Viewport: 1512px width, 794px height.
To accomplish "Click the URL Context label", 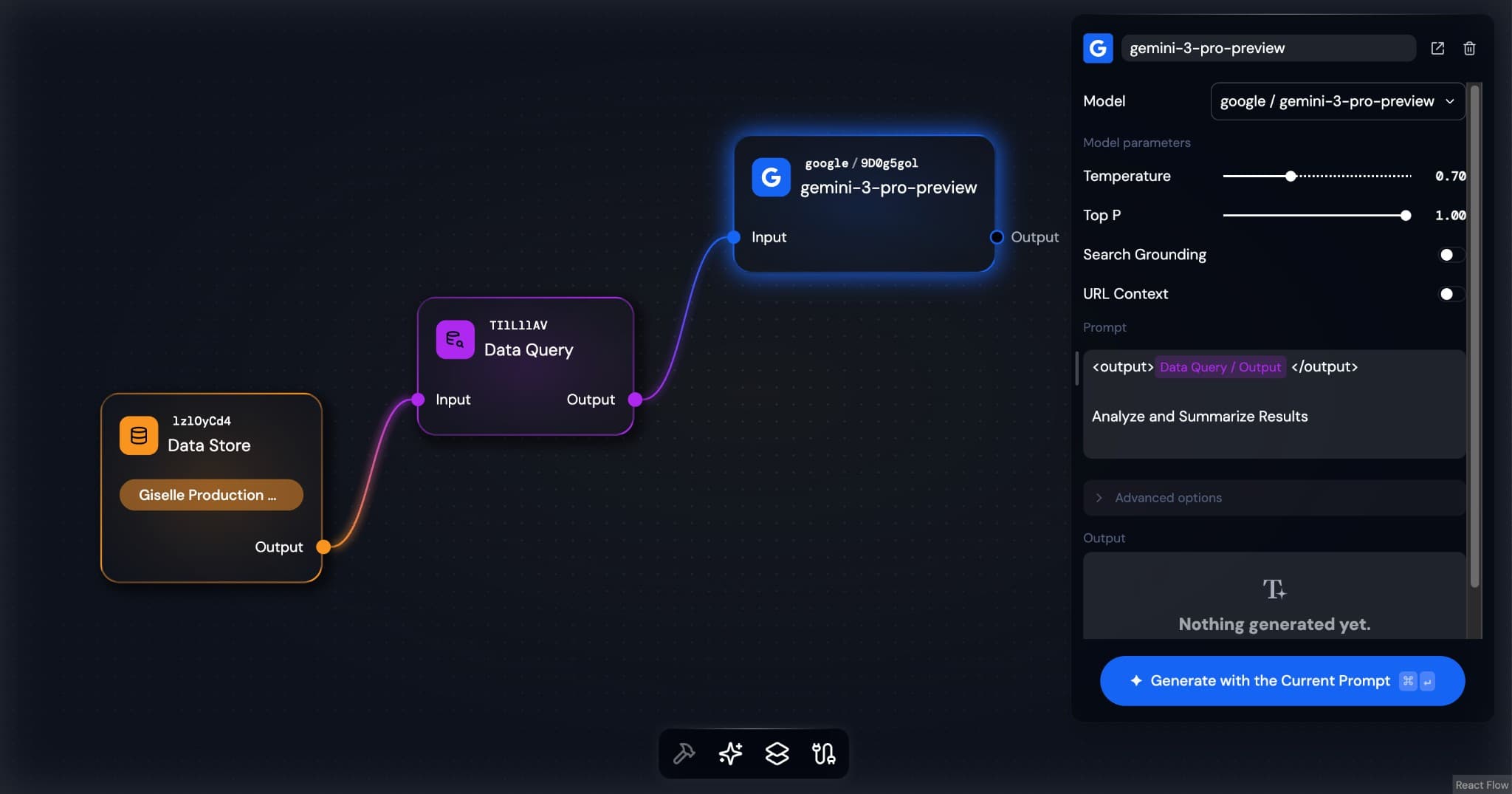I will [x=1125, y=294].
